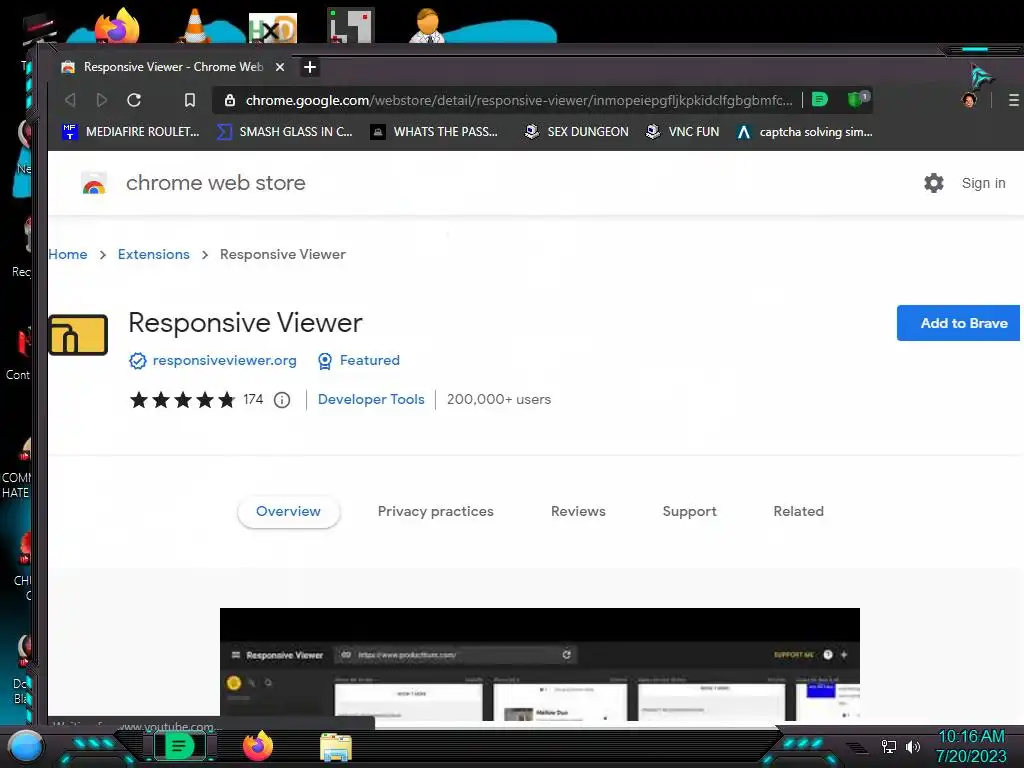This screenshot has height=768, width=1024.
Task: Click the verified publisher badge icon
Action: (x=138, y=360)
